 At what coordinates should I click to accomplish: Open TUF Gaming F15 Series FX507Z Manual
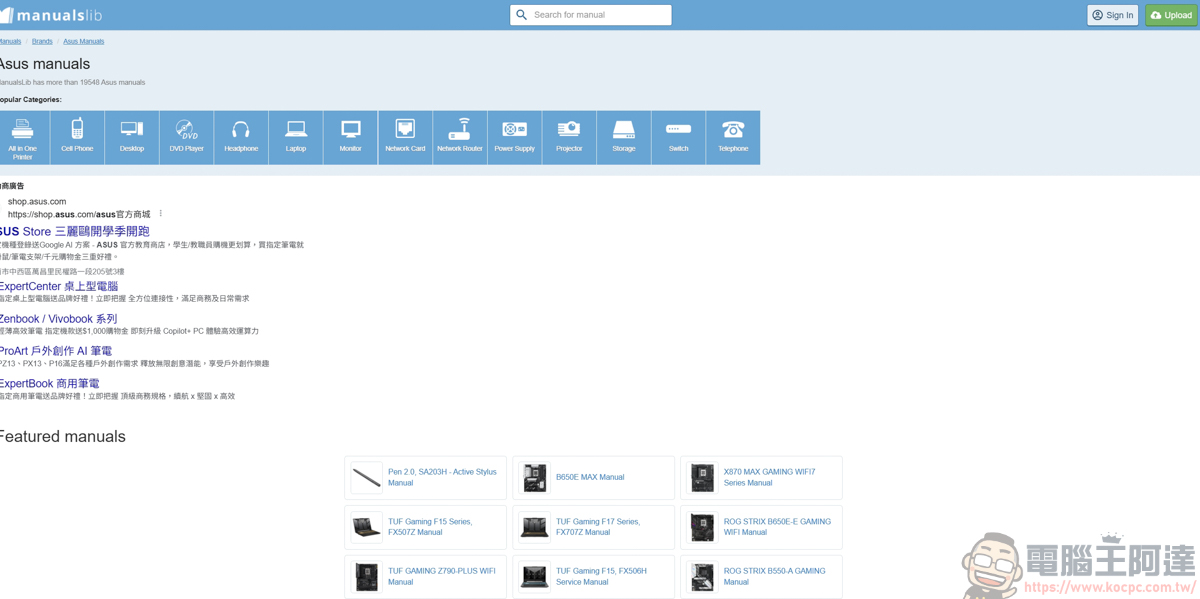point(430,527)
